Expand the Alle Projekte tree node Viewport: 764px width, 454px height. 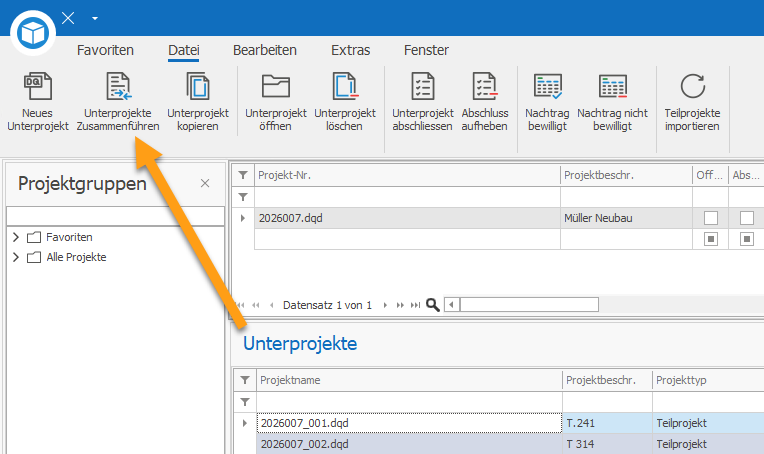tap(16, 257)
